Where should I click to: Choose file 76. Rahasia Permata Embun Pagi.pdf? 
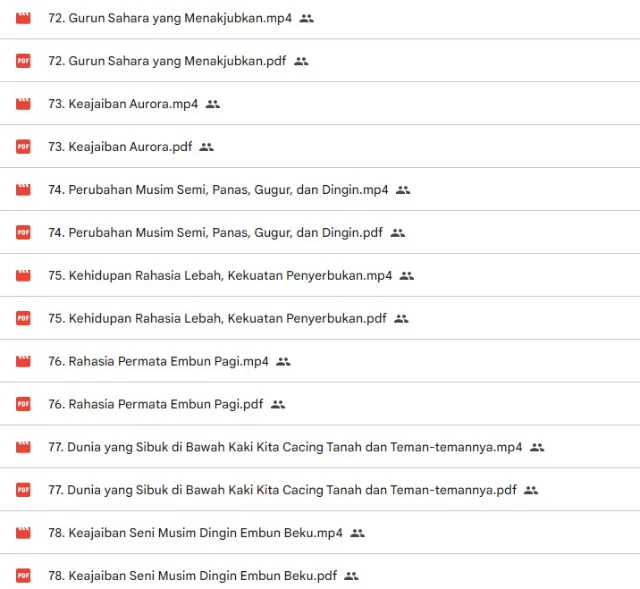[x=156, y=405]
